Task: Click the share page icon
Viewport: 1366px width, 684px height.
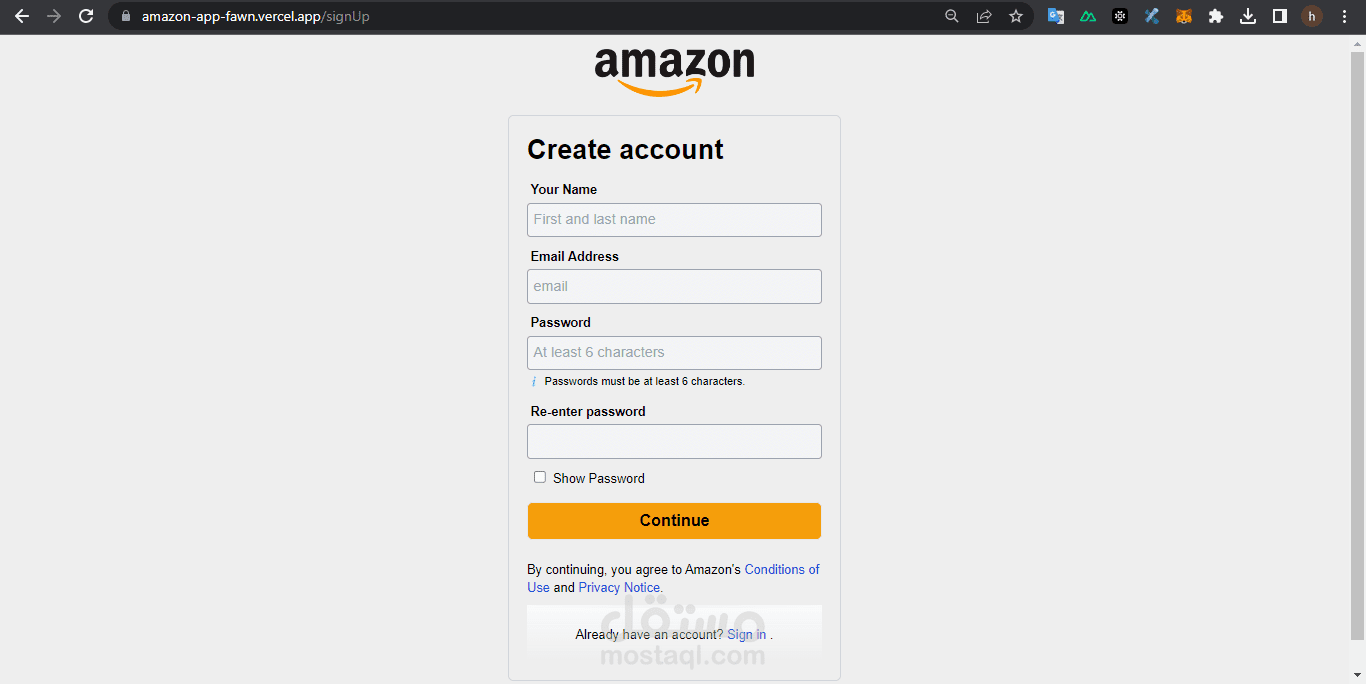Action: (984, 16)
